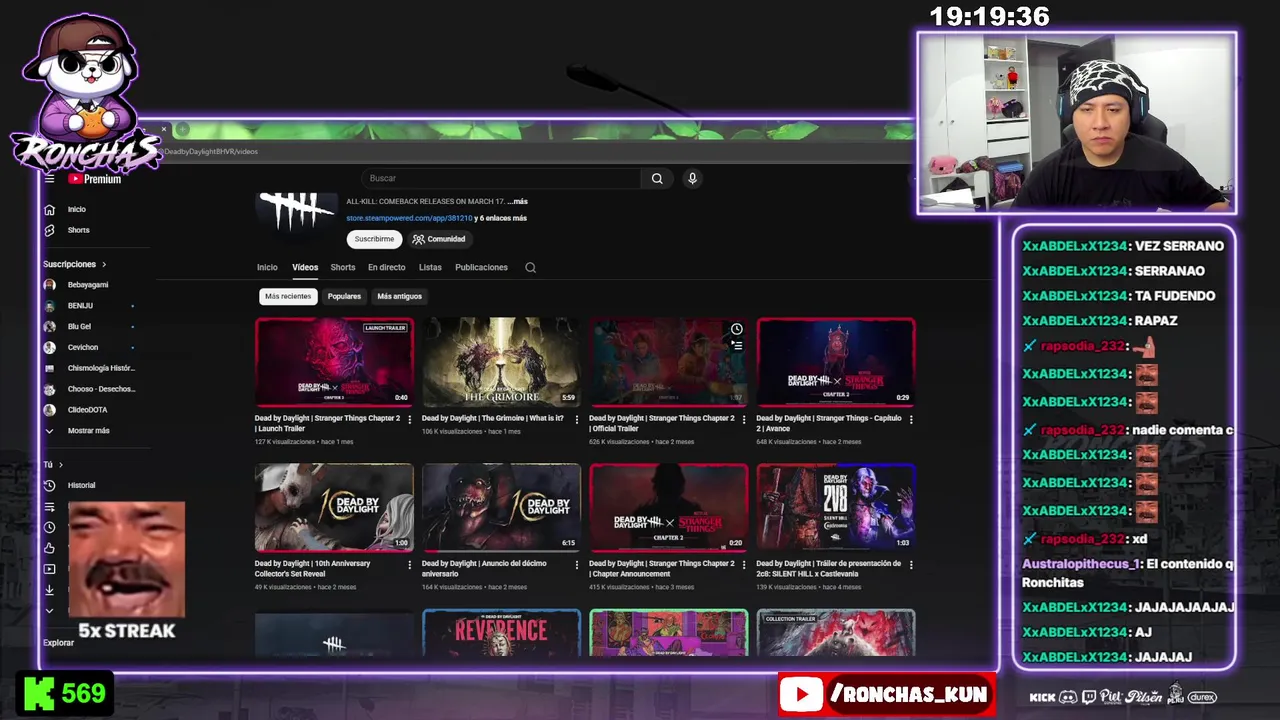
Task: Expand the chevron below the downloads icon
Action: (x=49, y=611)
